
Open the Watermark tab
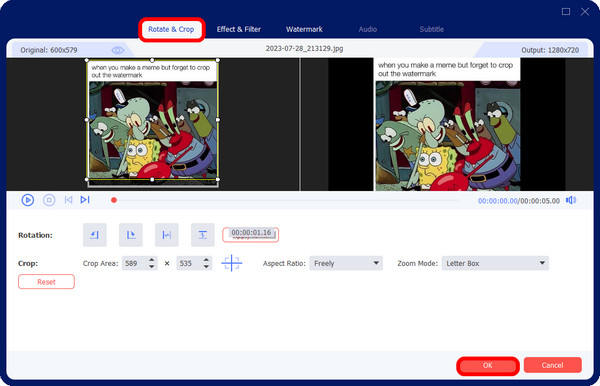pos(304,29)
